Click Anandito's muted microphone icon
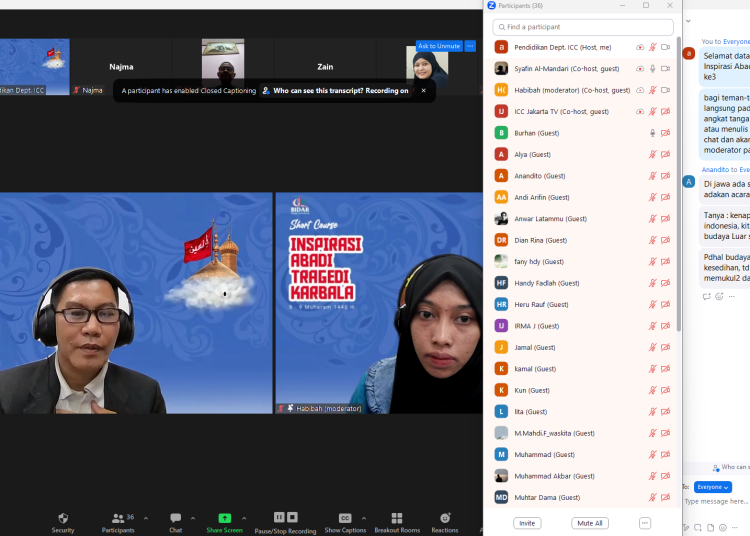750x536 pixels. 652,176
